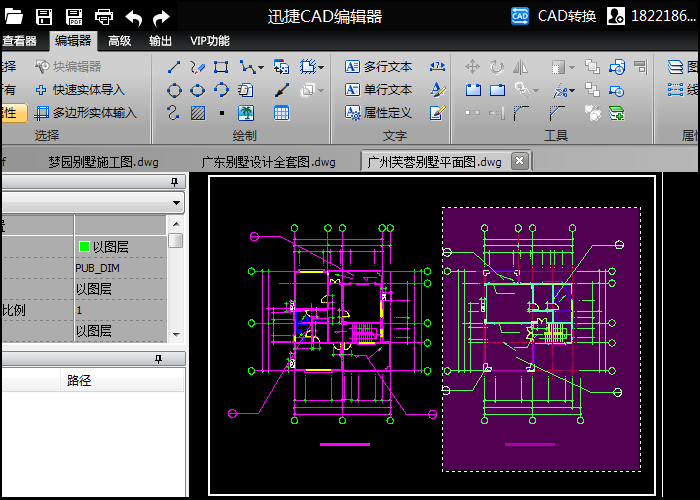Open the boundary hatch tool dropdown arrow
The image size is (700, 500).
[321, 68]
